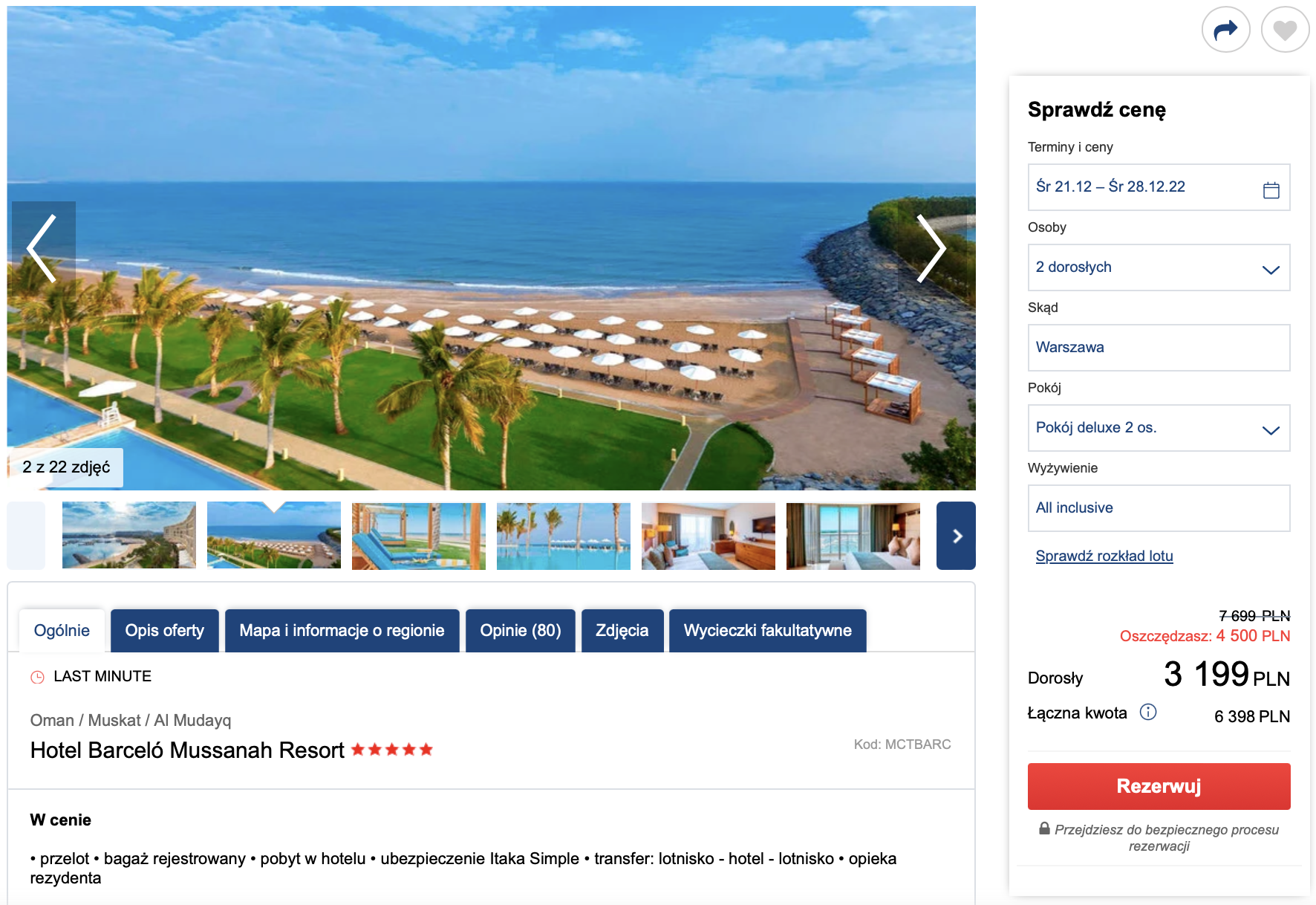Open the calendar icon in the dates field
Image resolution: width=1316 pixels, height=905 pixels.
click(x=1271, y=190)
